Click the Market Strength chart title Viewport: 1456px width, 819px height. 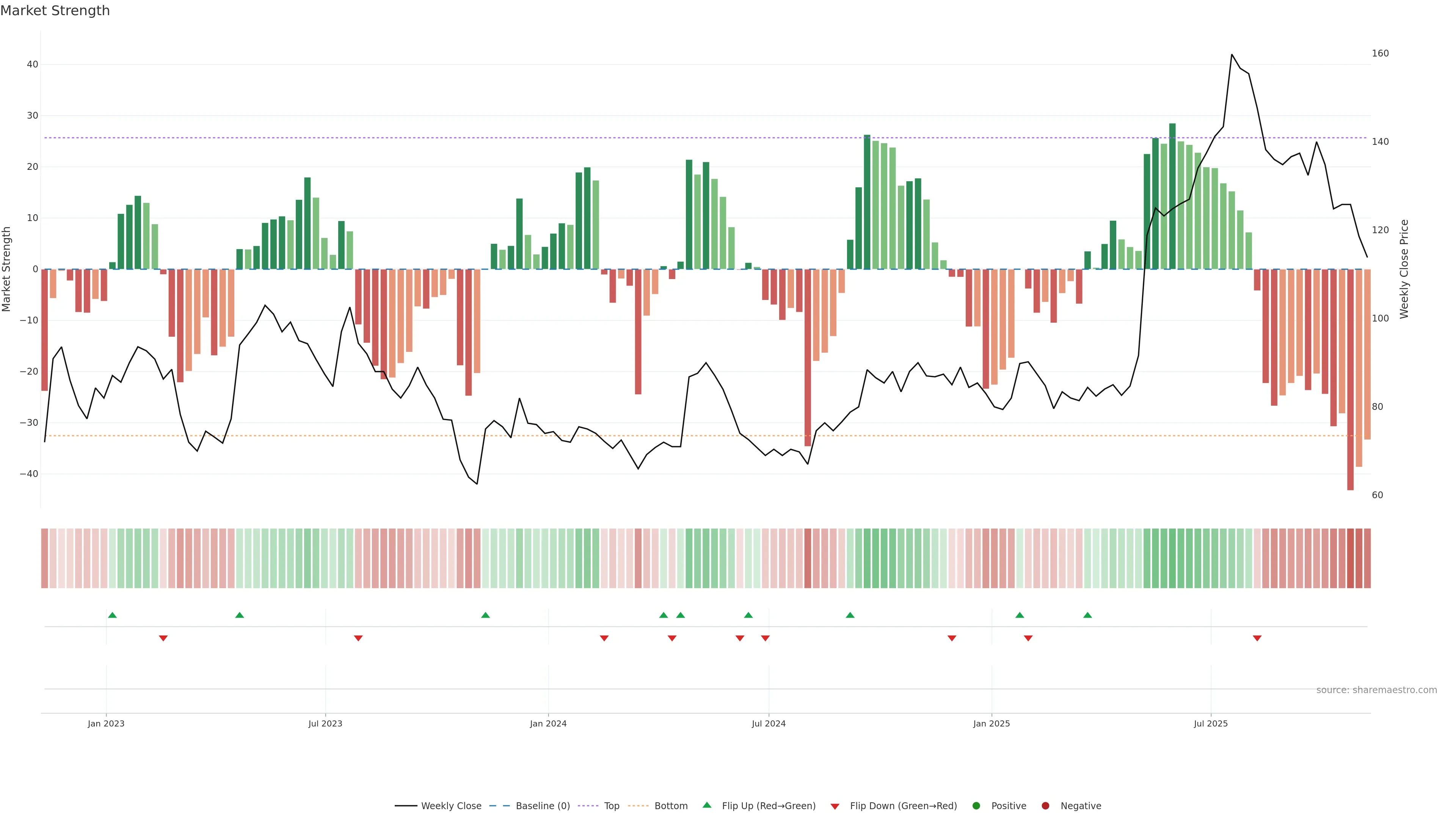pyautogui.click(x=55, y=11)
